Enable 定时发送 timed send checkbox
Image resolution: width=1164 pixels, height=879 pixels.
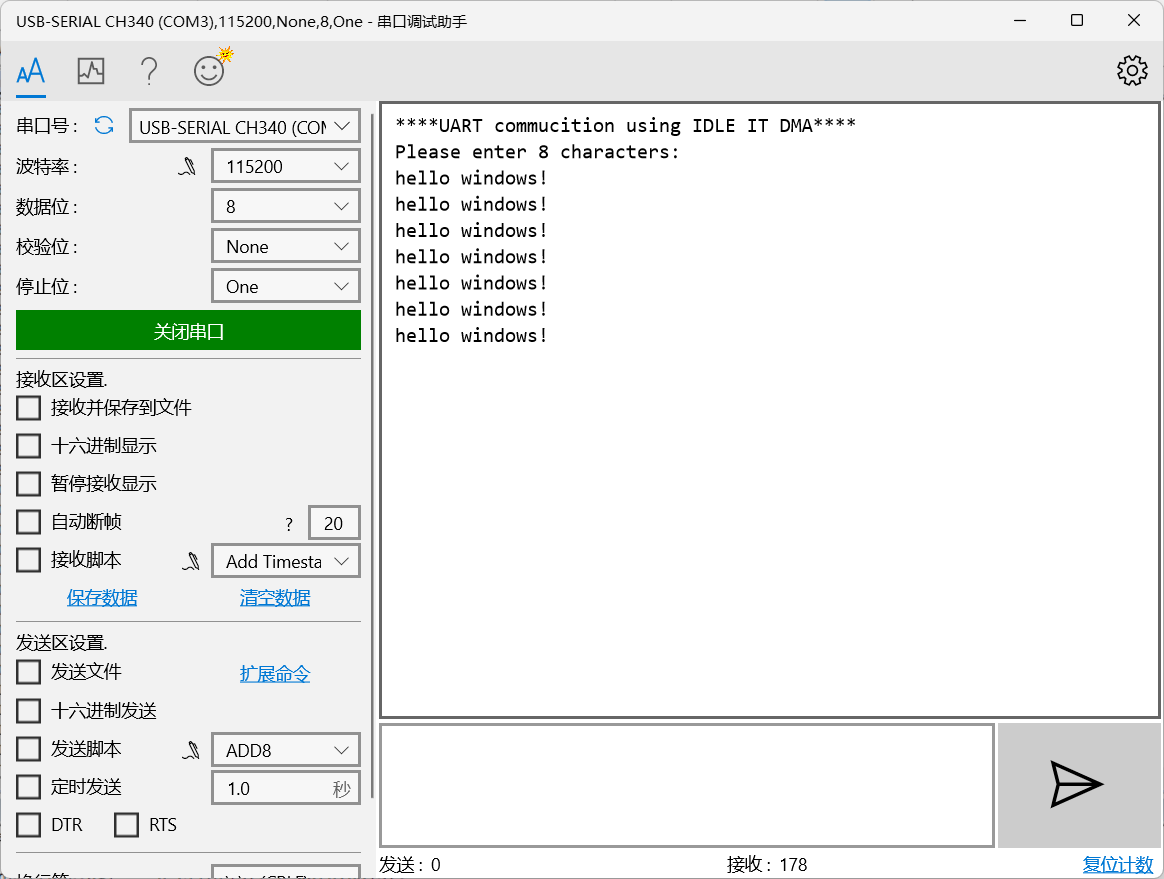(x=28, y=786)
